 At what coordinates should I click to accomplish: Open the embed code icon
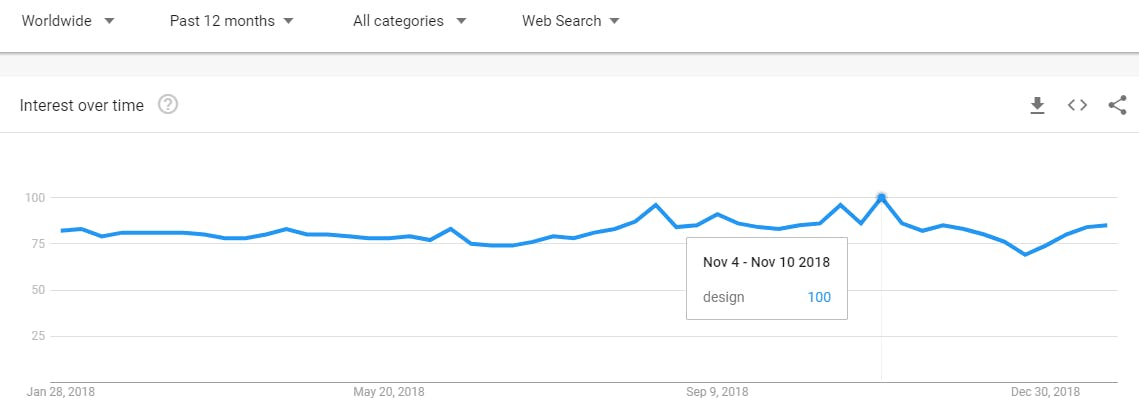click(1077, 105)
